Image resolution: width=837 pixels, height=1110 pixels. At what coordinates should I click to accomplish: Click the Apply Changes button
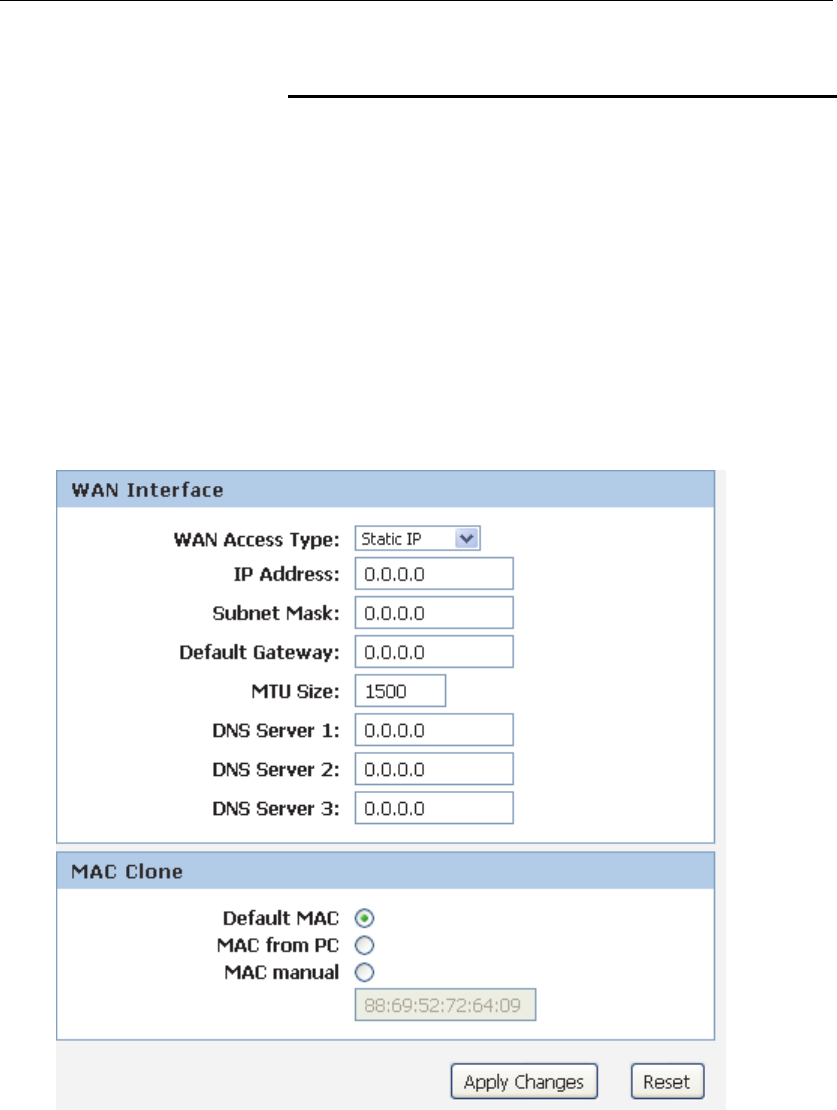(x=524, y=1081)
